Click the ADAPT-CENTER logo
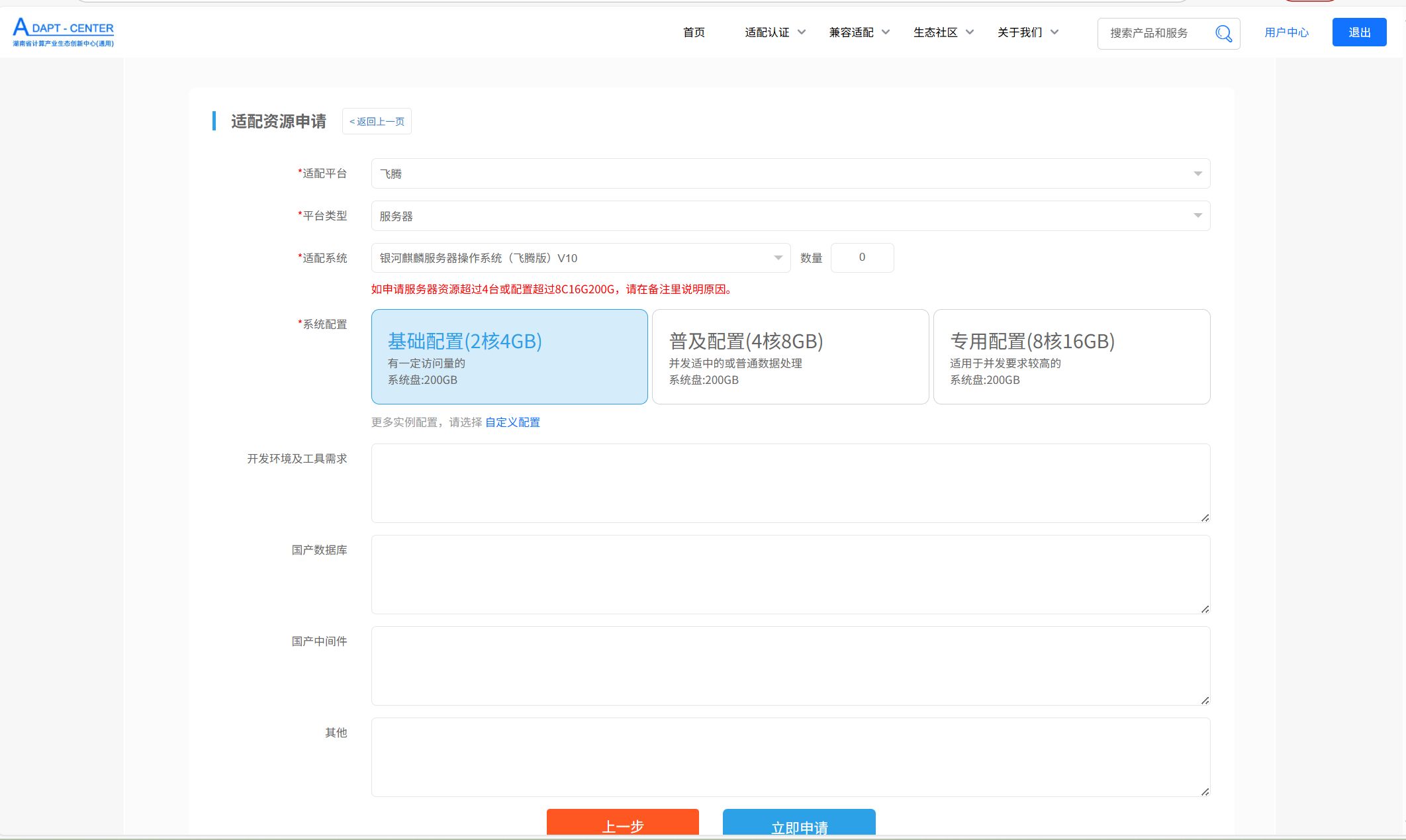1406x840 pixels. pos(64,32)
